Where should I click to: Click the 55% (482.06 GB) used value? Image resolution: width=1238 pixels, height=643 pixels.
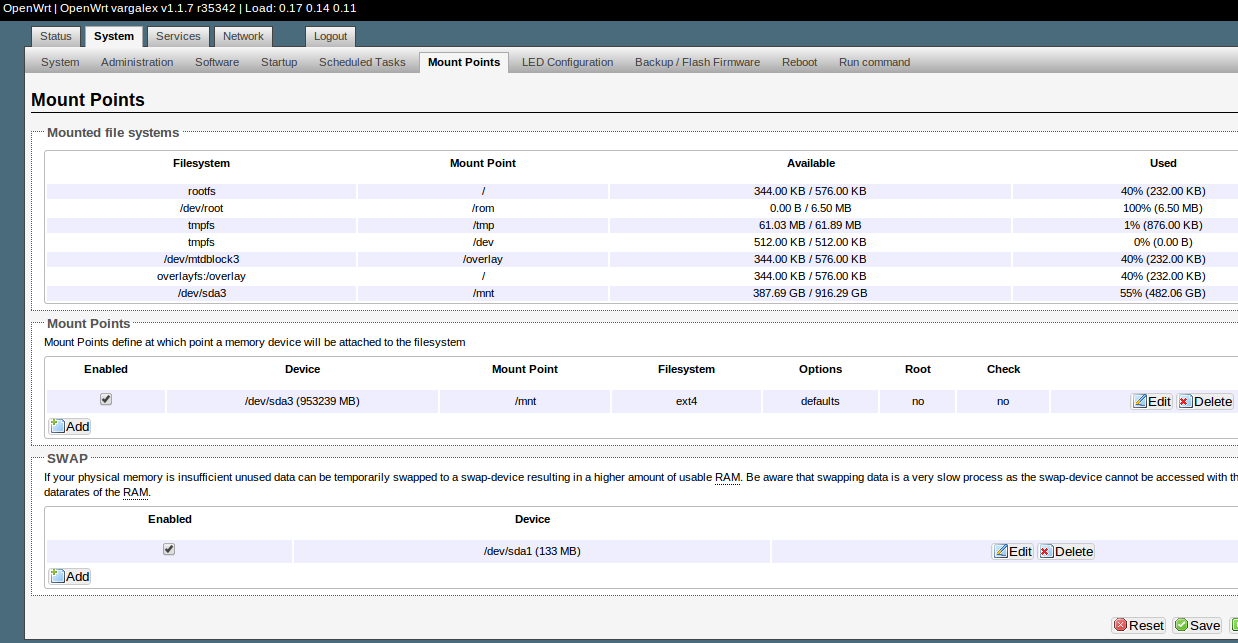tap(1163, 293)
